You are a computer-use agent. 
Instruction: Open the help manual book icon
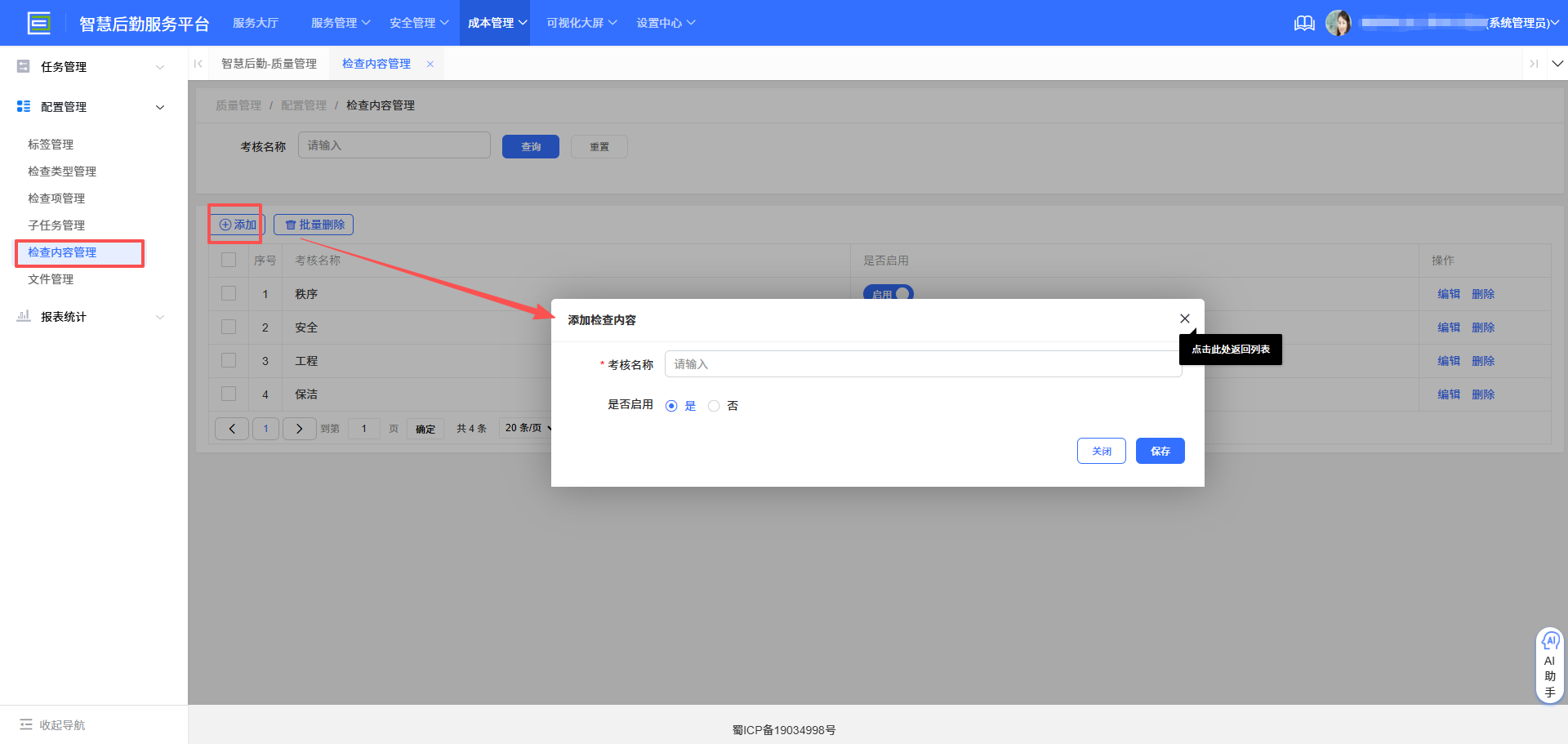click(1304, 23)
